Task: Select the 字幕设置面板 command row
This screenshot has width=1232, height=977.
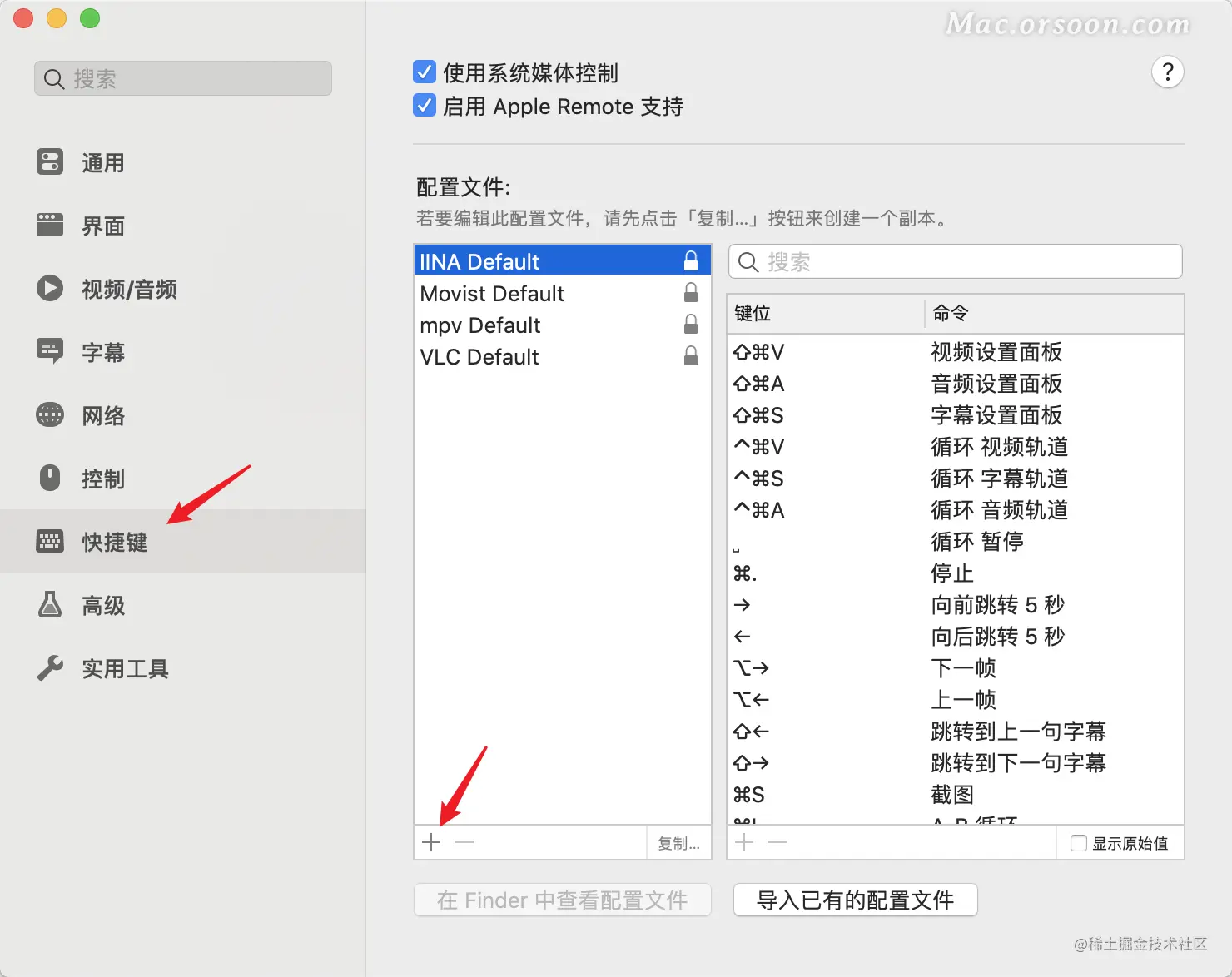Action: 956,415
